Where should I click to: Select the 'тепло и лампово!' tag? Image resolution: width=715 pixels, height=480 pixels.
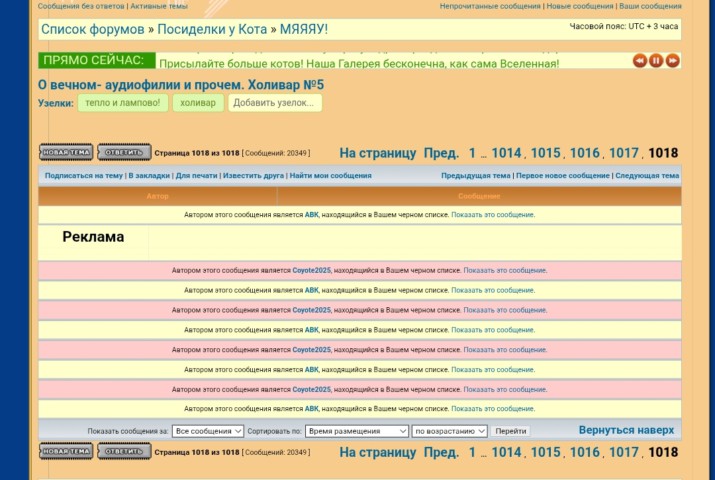pos(122,103)
